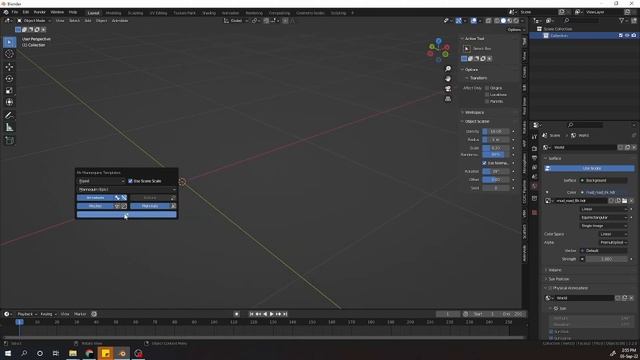Jump to timeline end frame button
This screenshot has height=360, width=640.
pyautogui.click(x=285, y=314)
